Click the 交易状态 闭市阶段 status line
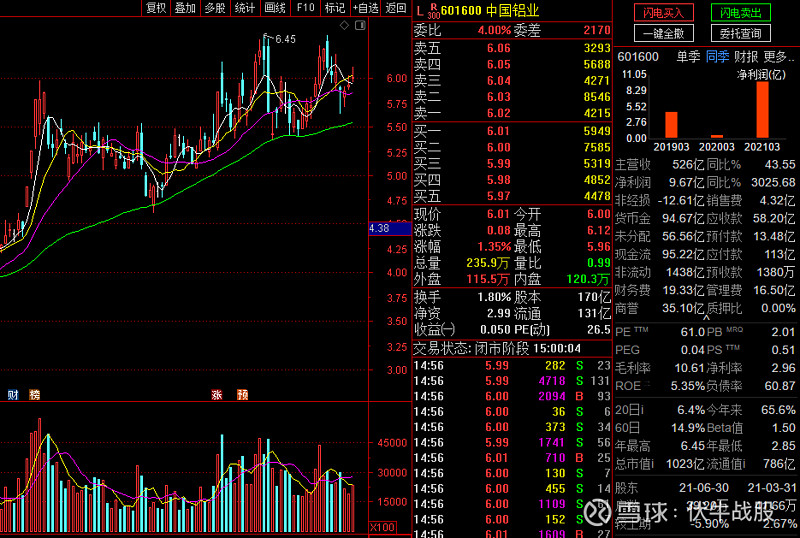The image size is (800, 538). (x=497, y=349)
